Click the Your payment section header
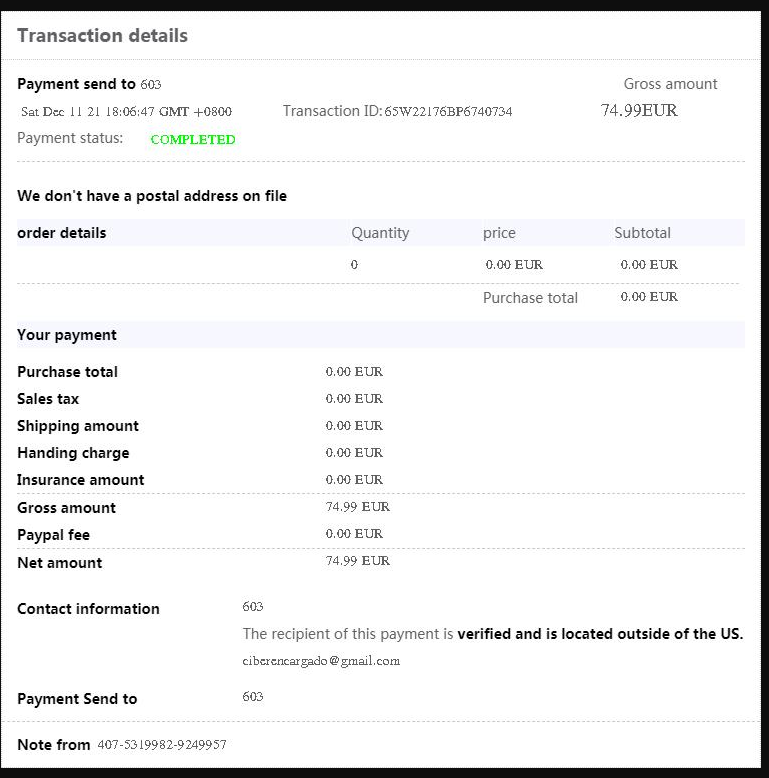This screenshot has height=778, width=769. (x=67, y=335)
